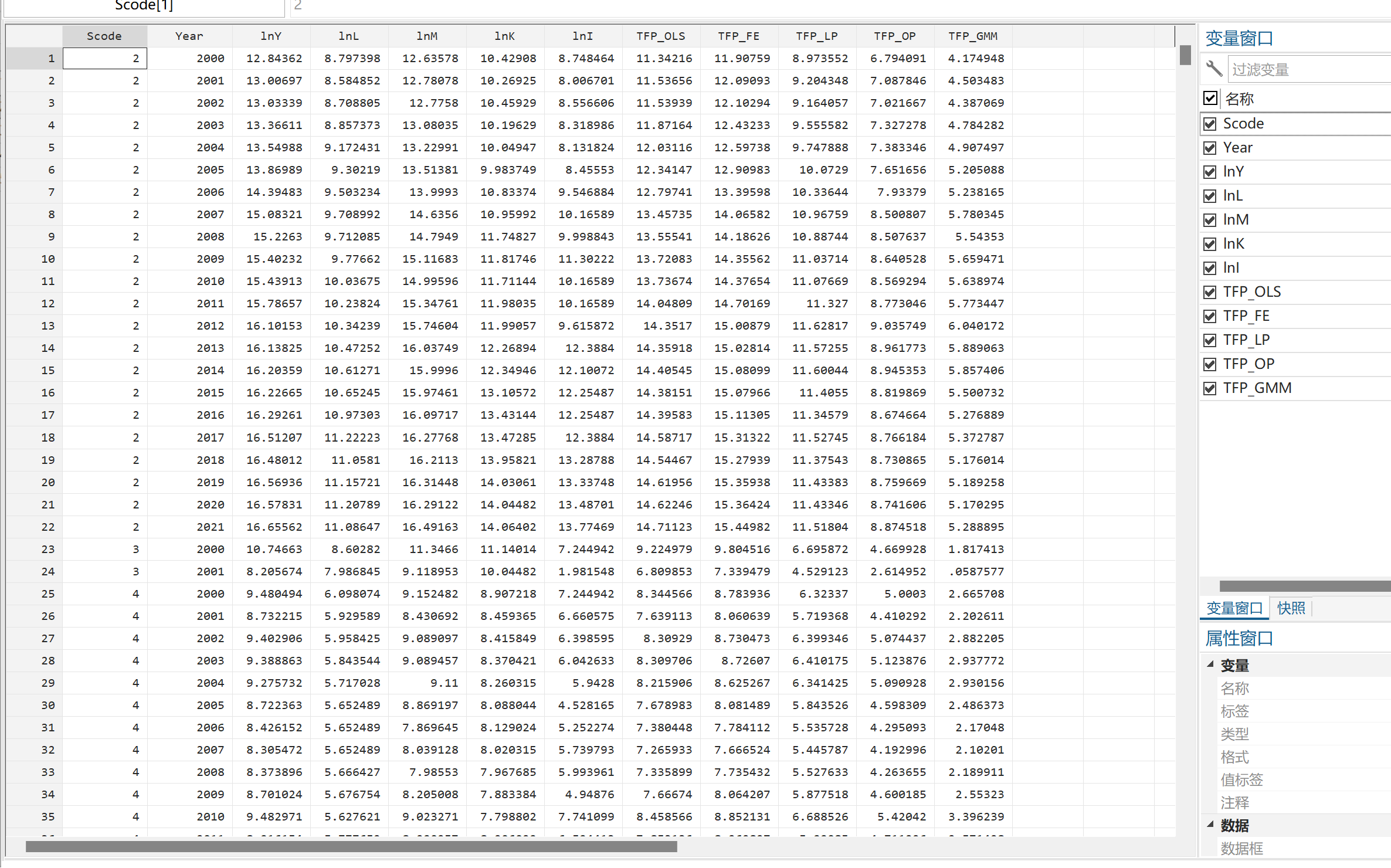Uncheck the Year variable checkbox
This screenshot has width=1391, height=868.
tap(1210, 148)
